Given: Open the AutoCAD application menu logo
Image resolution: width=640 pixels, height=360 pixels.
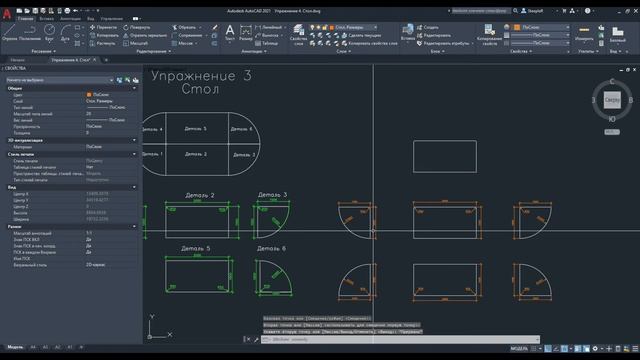Looking at the screenshot, I should (7, 13).
